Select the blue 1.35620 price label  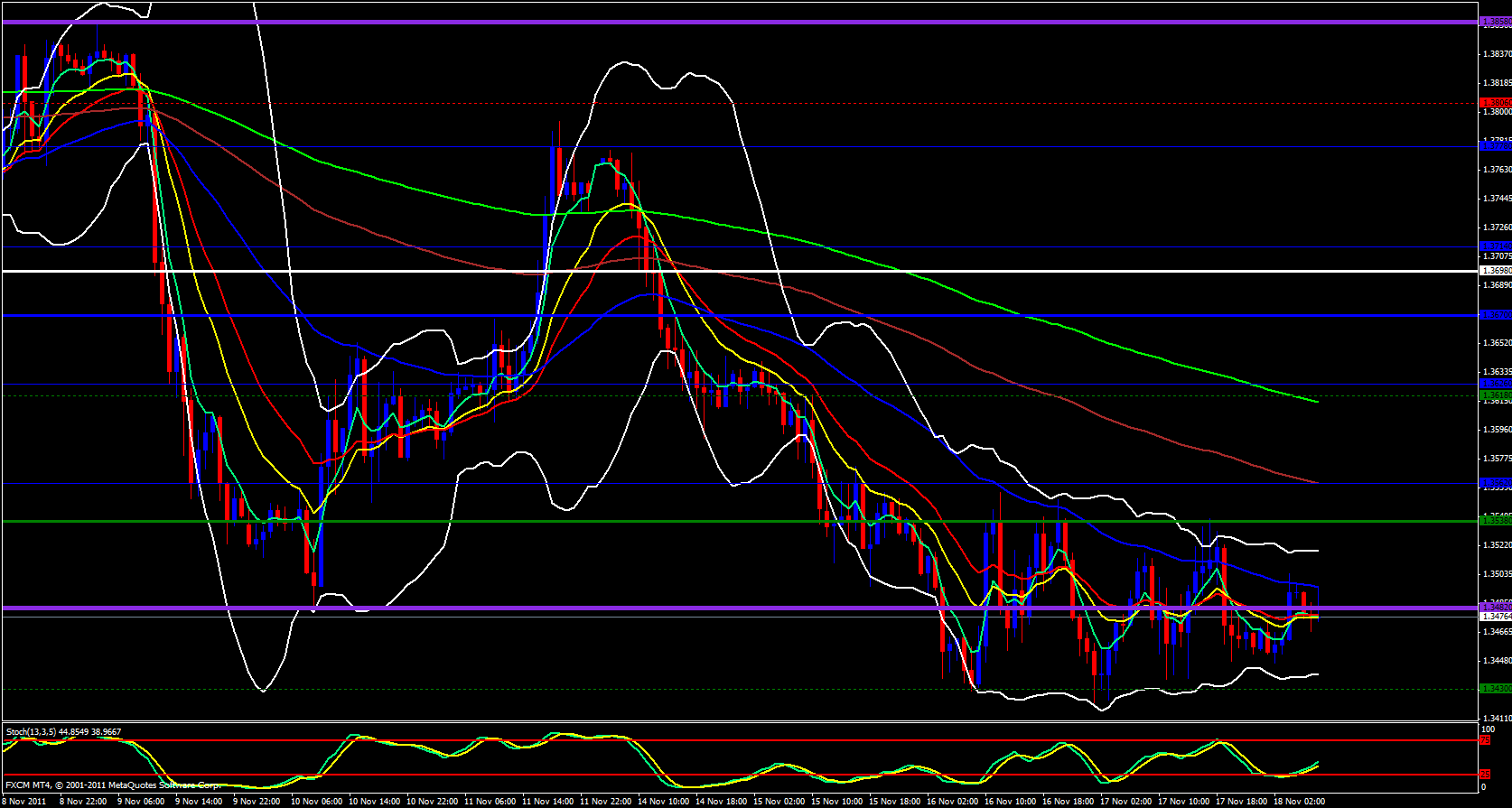[x=1495, y=483]
